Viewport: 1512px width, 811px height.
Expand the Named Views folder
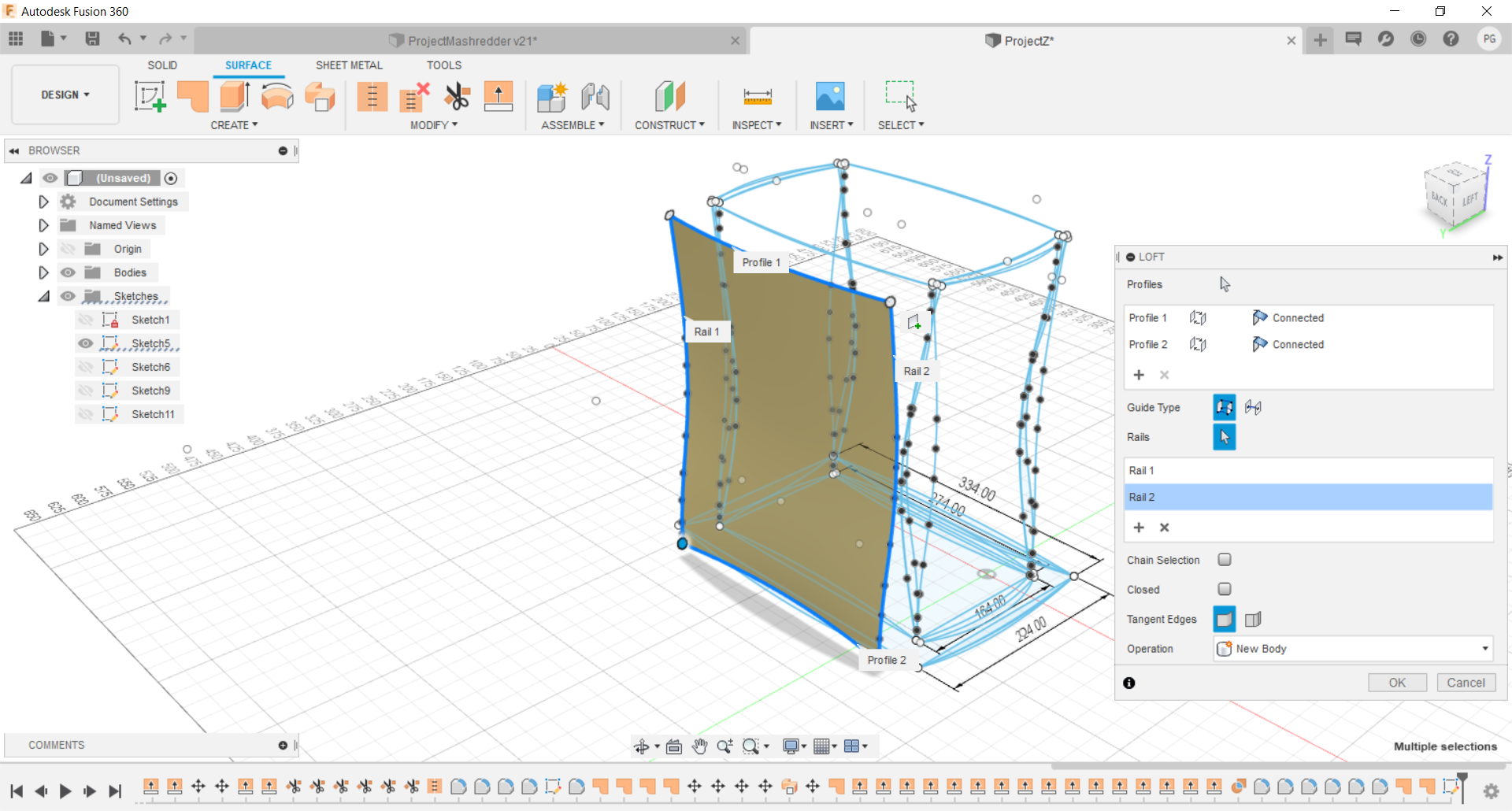(x=43, y=225)
